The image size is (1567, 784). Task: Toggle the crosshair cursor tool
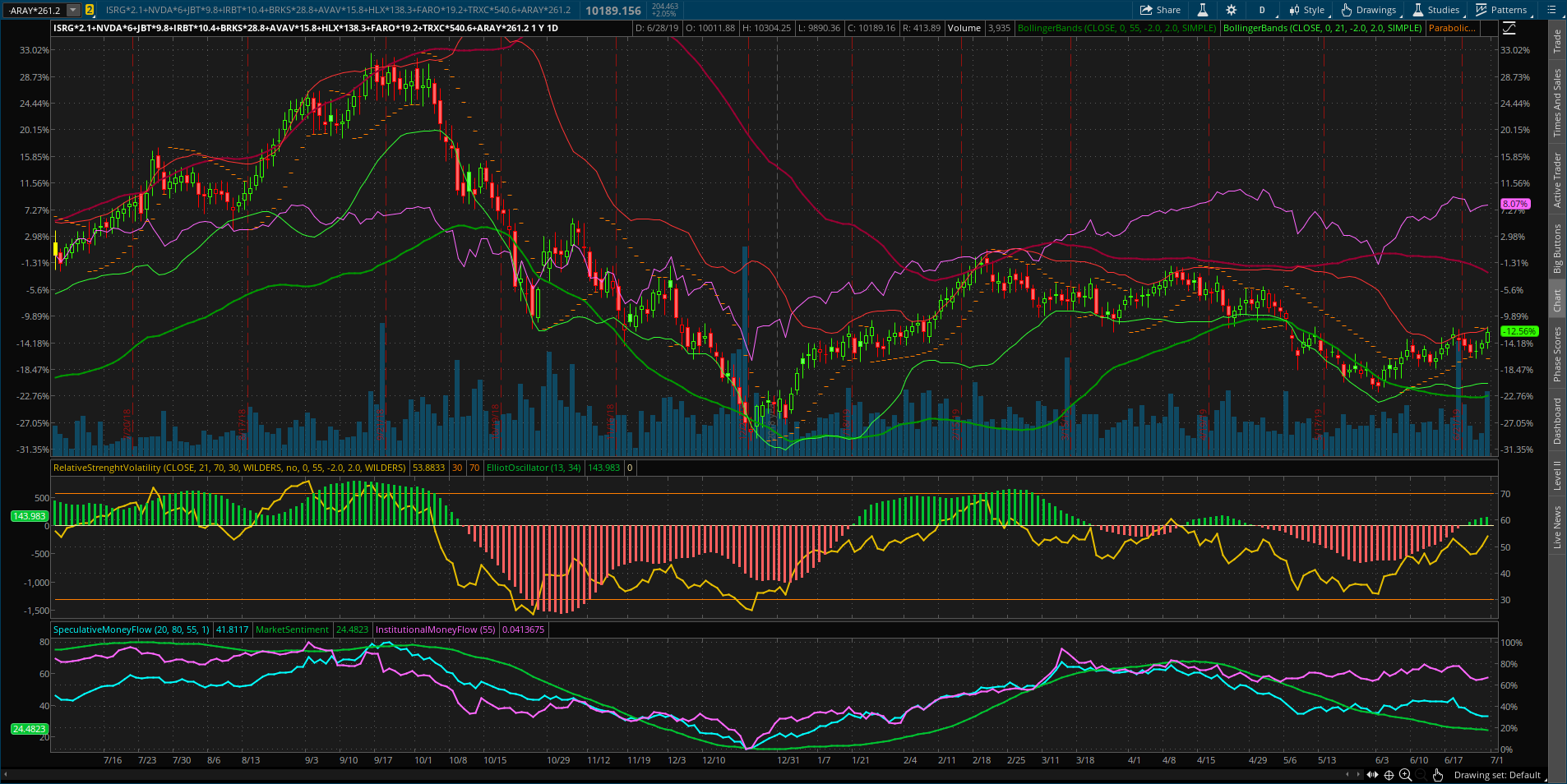pos(1389,775)
